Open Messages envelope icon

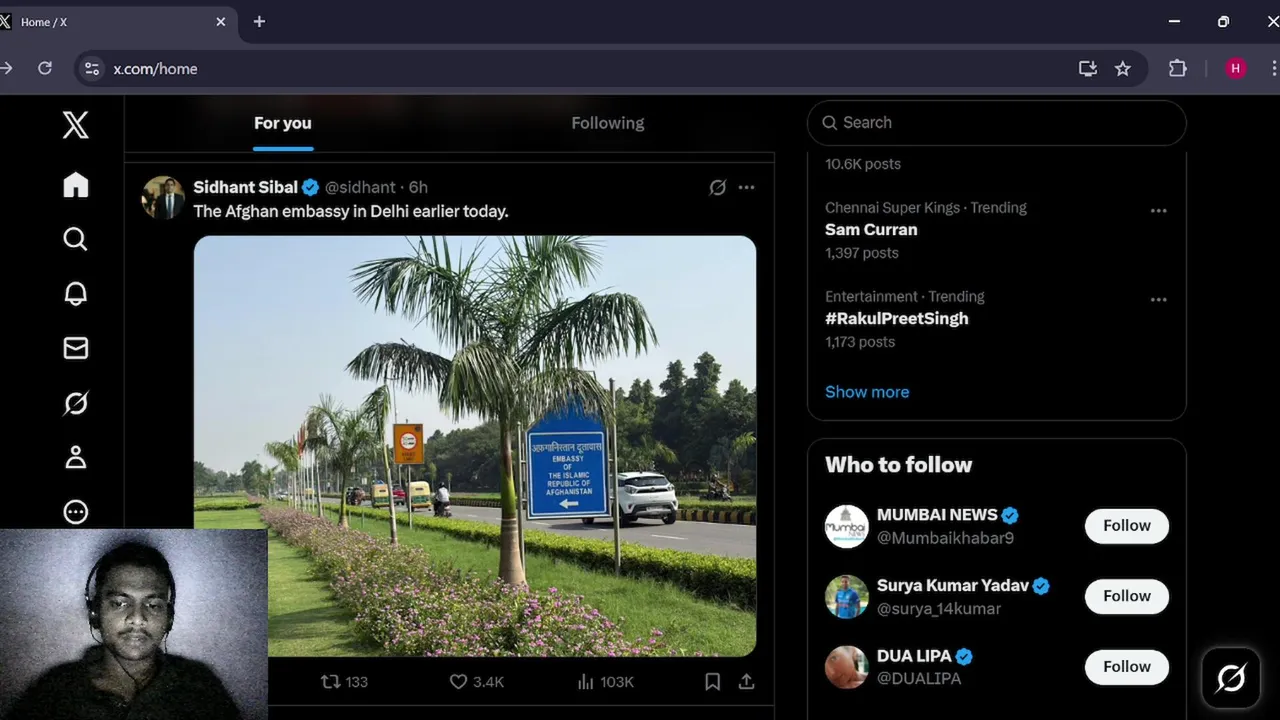75,348
